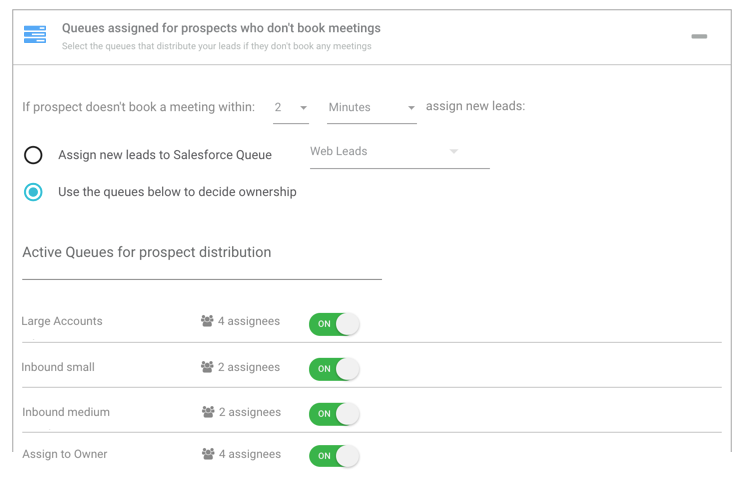Click the Inbound small queue name

pyautogui.click(x=58, y=367)
